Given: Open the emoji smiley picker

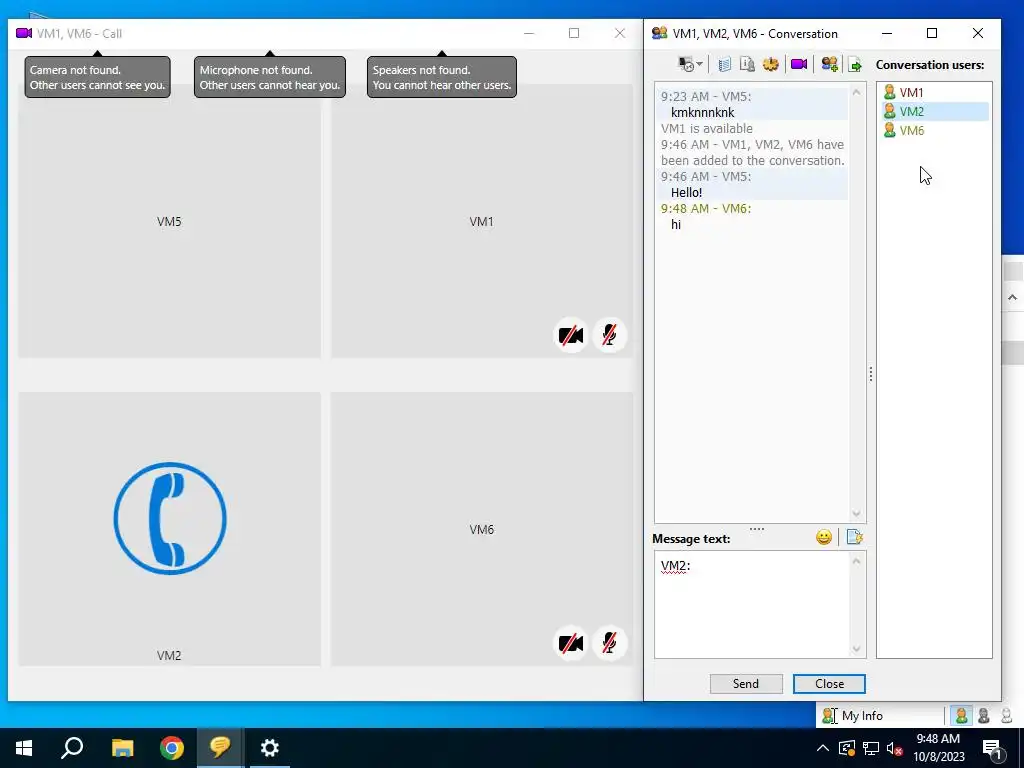Looking at the screenshot, I should [824, 537].
